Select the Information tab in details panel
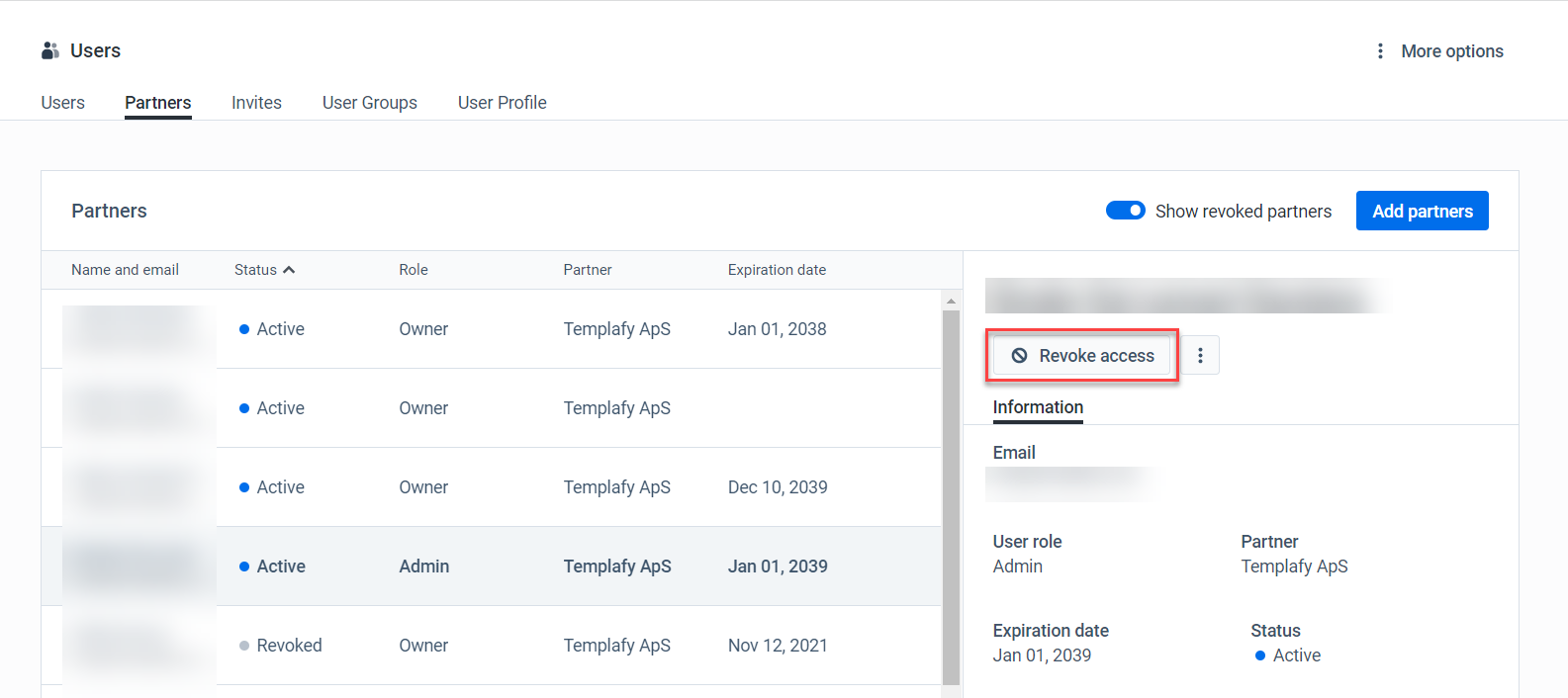Screen dimensions: 1568x698 pos(1038,407)
